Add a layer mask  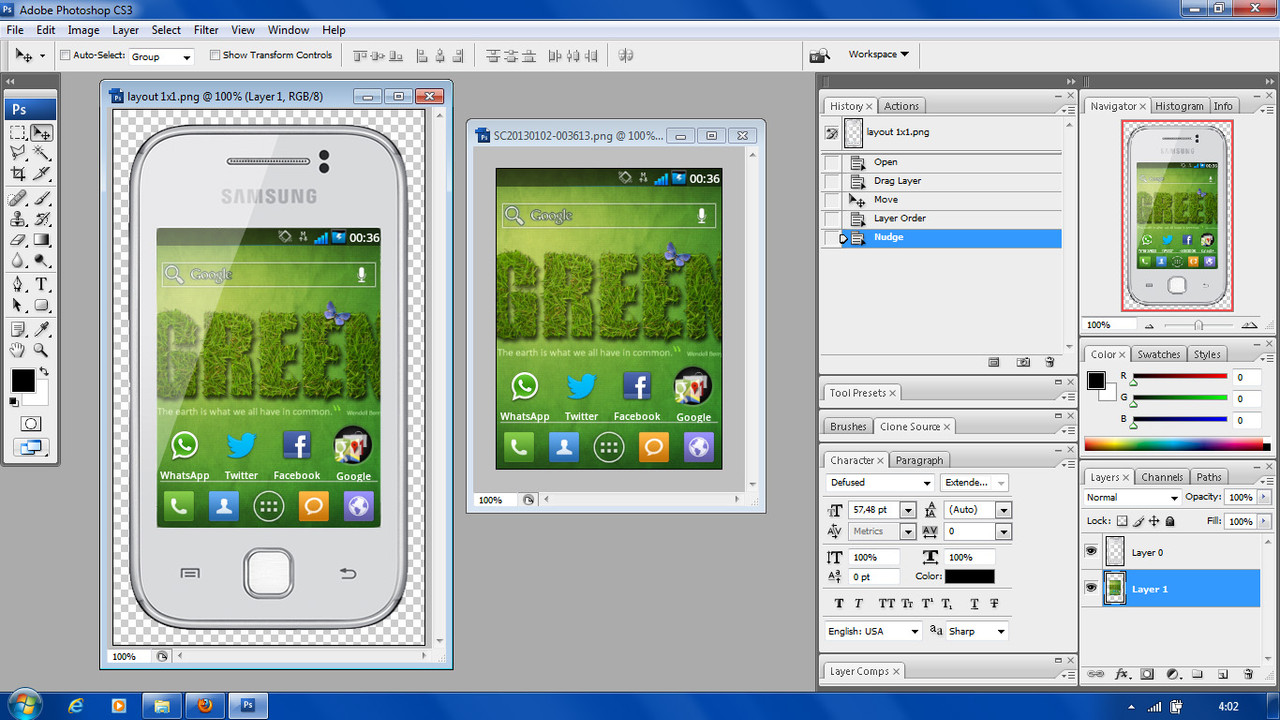[x=1147, y=674]
